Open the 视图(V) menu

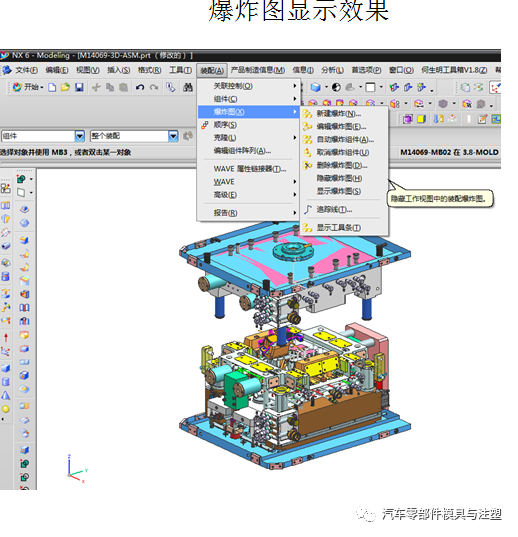coord(88,70)
